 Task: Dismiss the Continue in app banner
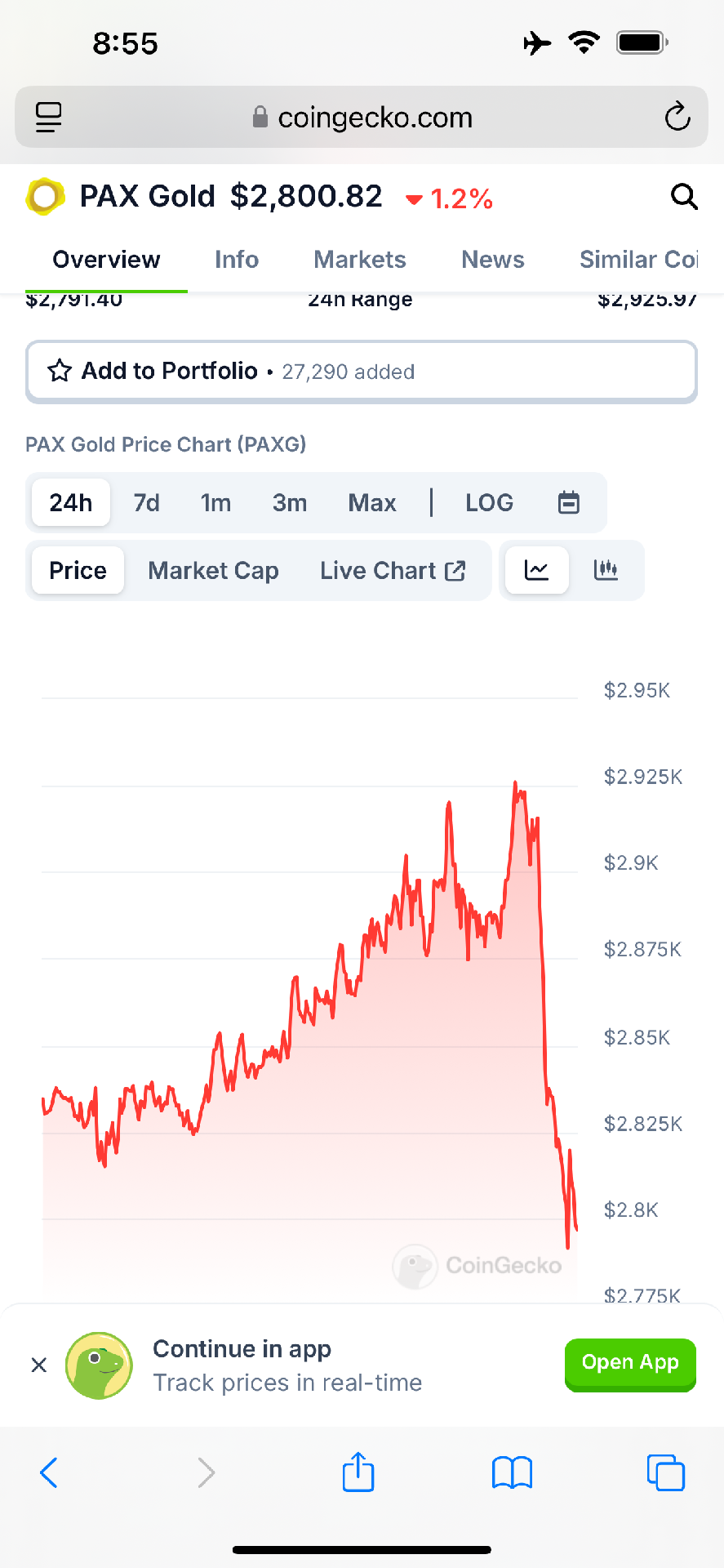[38, 1365]
